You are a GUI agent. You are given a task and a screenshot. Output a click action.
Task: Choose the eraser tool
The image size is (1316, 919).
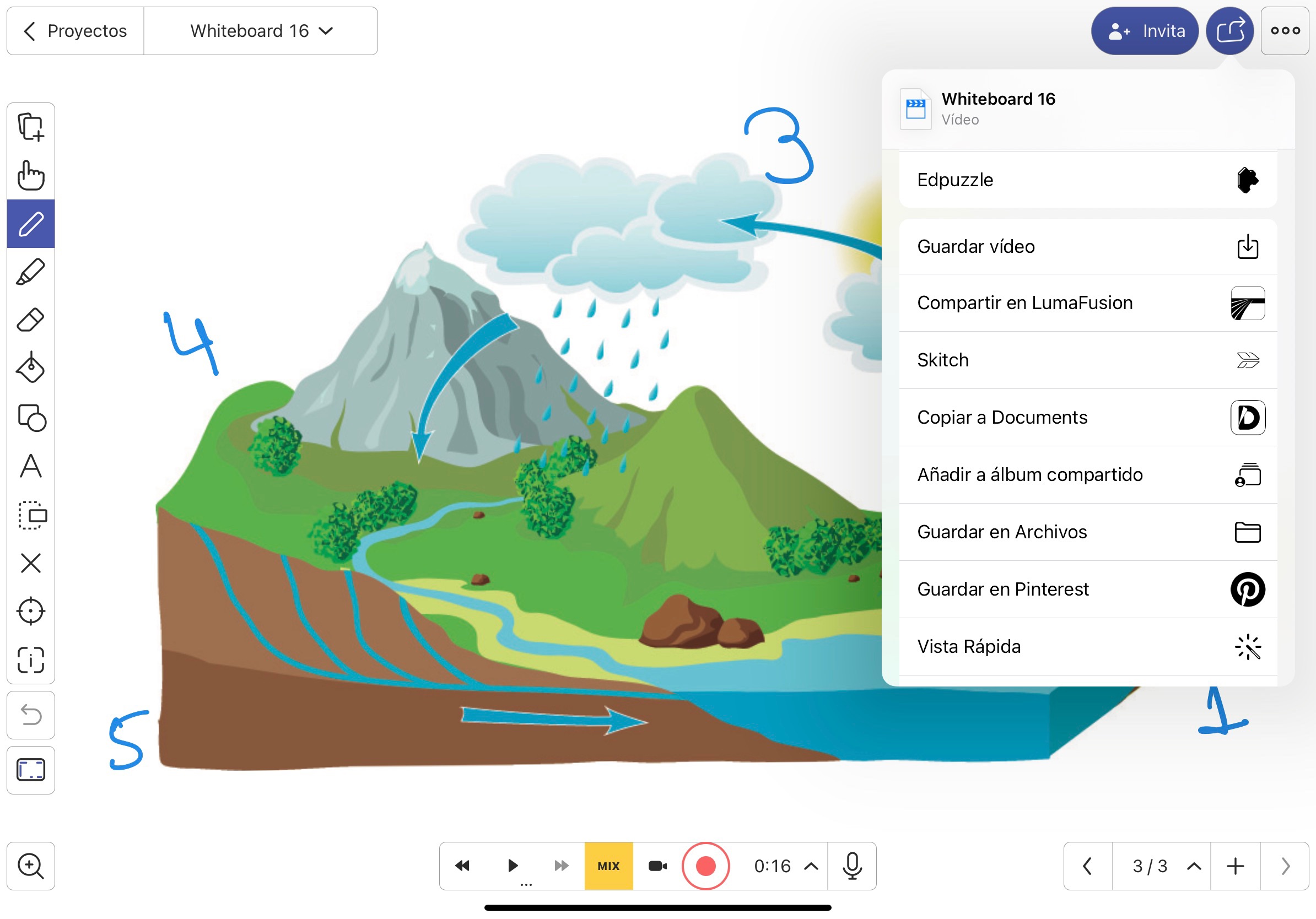[31, 320]
